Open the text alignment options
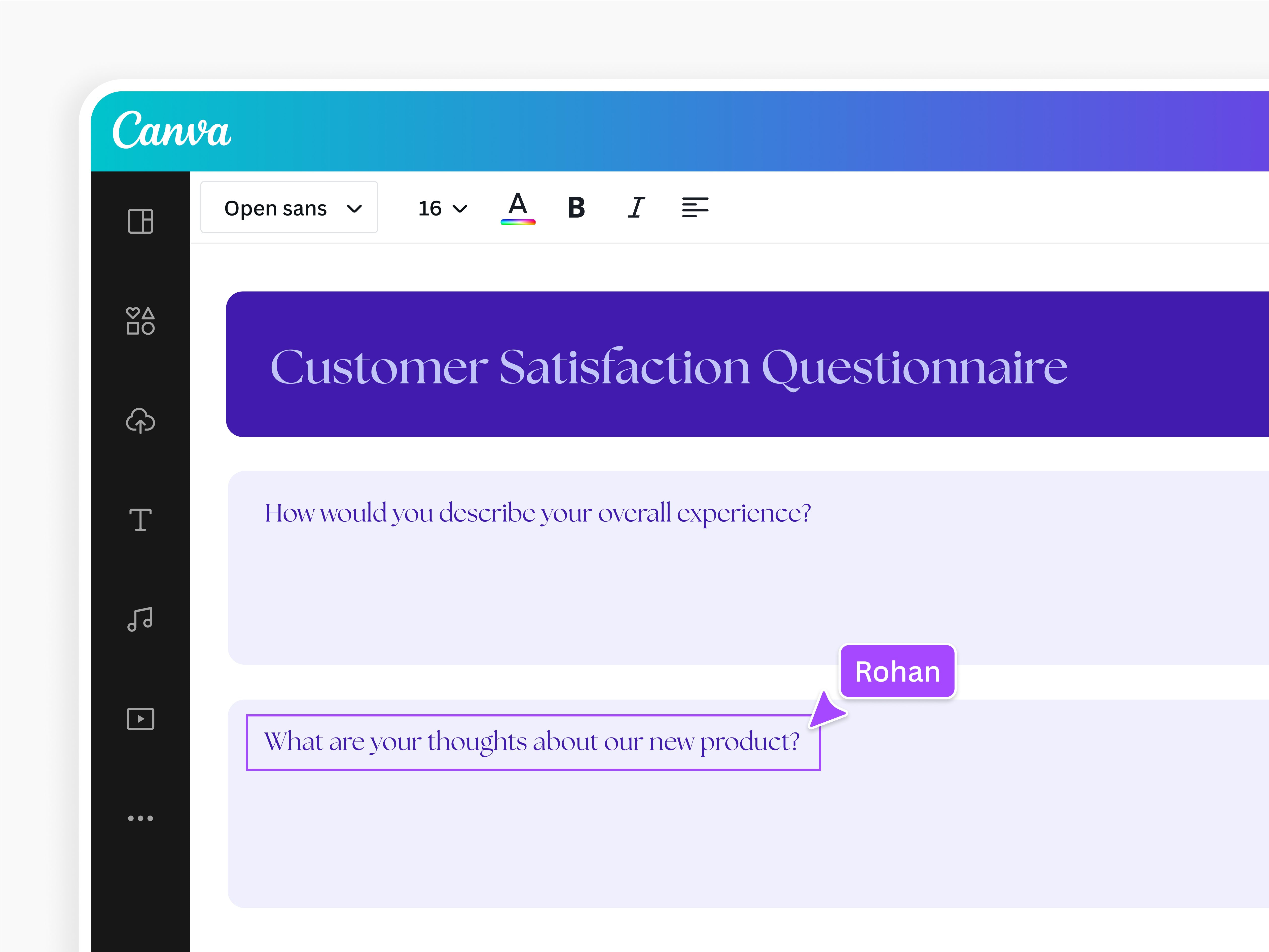This screenshot has height=952, width=1269. [695, 208]
